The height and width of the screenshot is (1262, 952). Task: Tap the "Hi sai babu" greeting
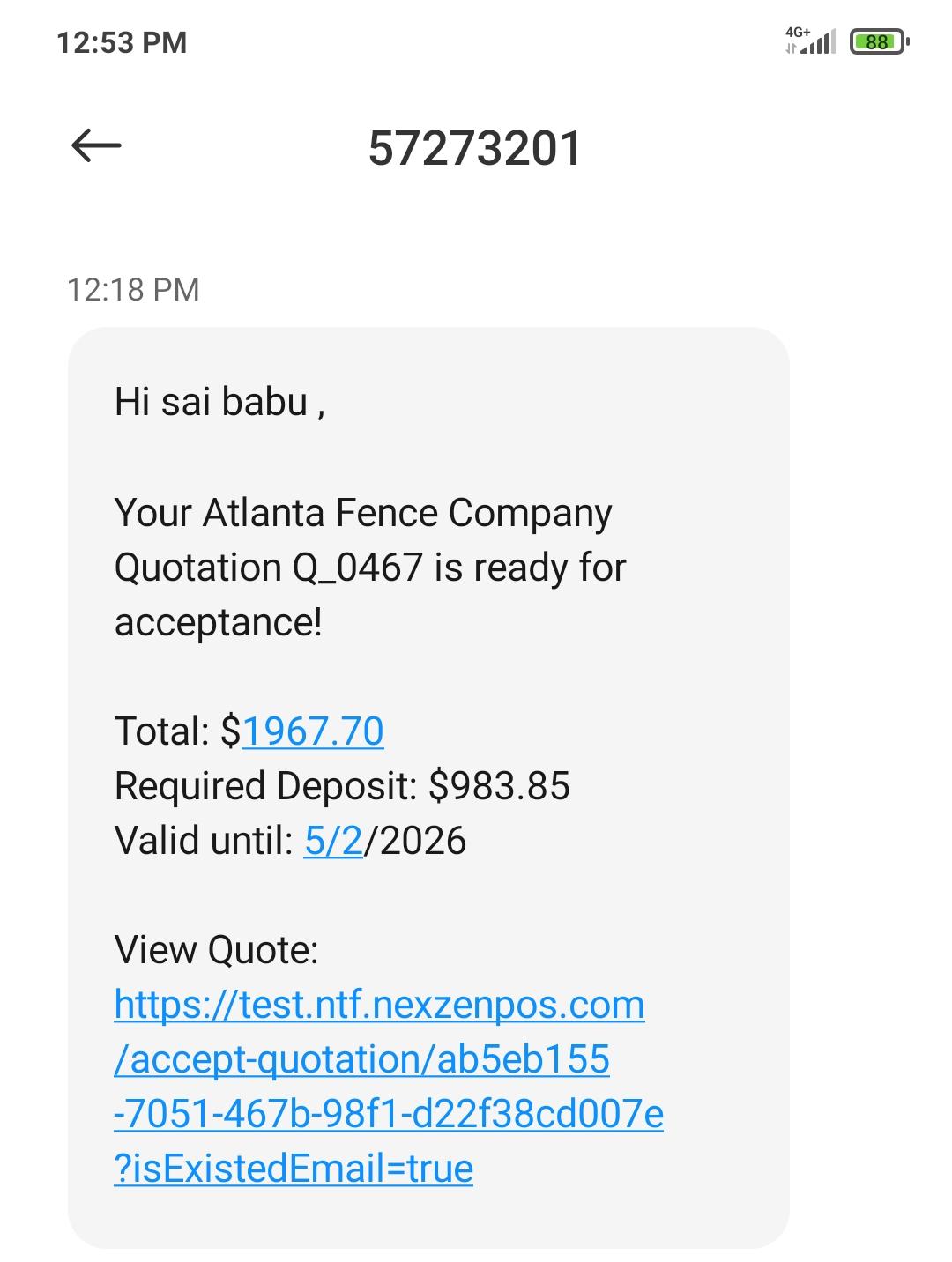click(x=219, y=402)
